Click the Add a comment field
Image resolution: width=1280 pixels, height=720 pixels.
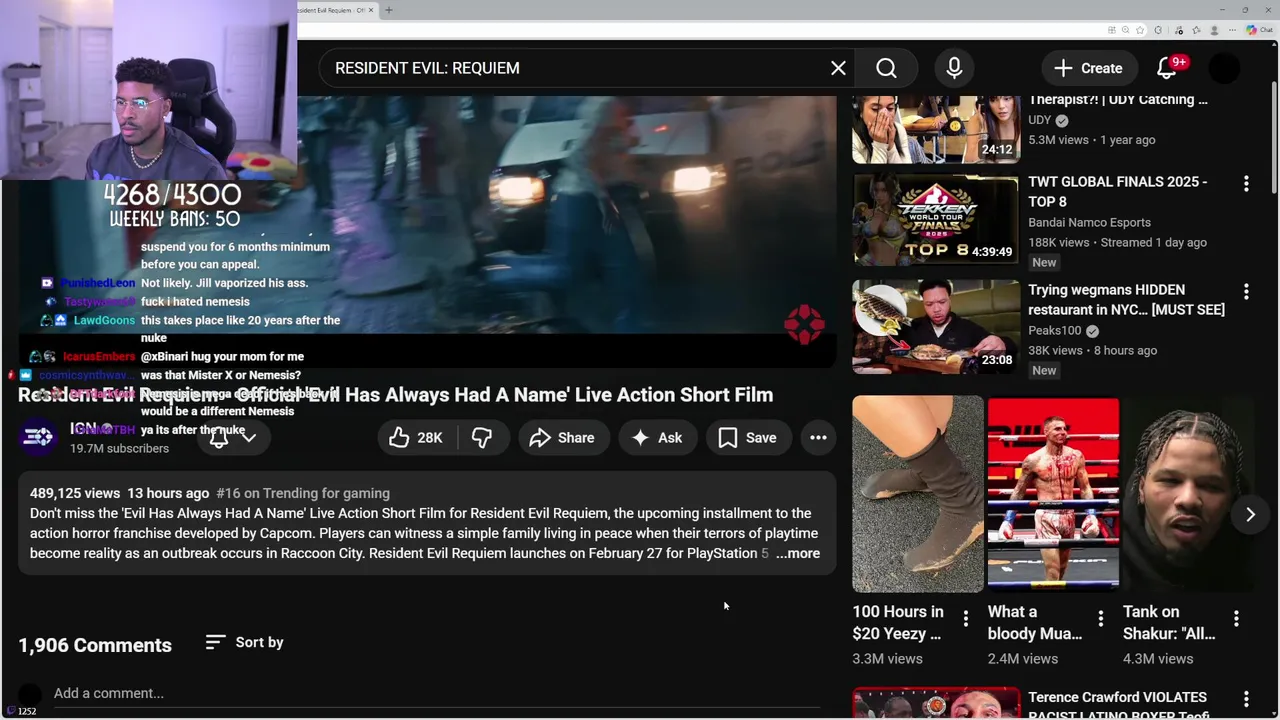pyautogui.click(x=437, y=693)
